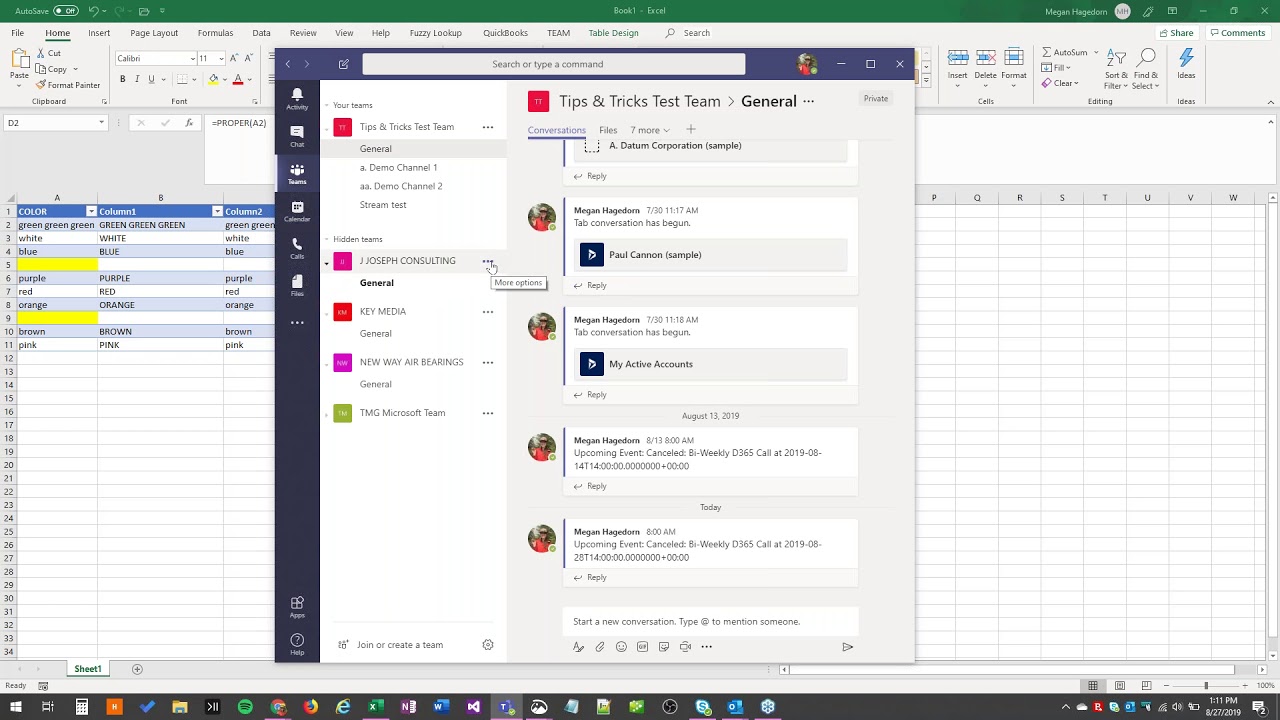Open the Table Design ribbon tab
This screenshot has width=1280, height=720.
[613, 33]
